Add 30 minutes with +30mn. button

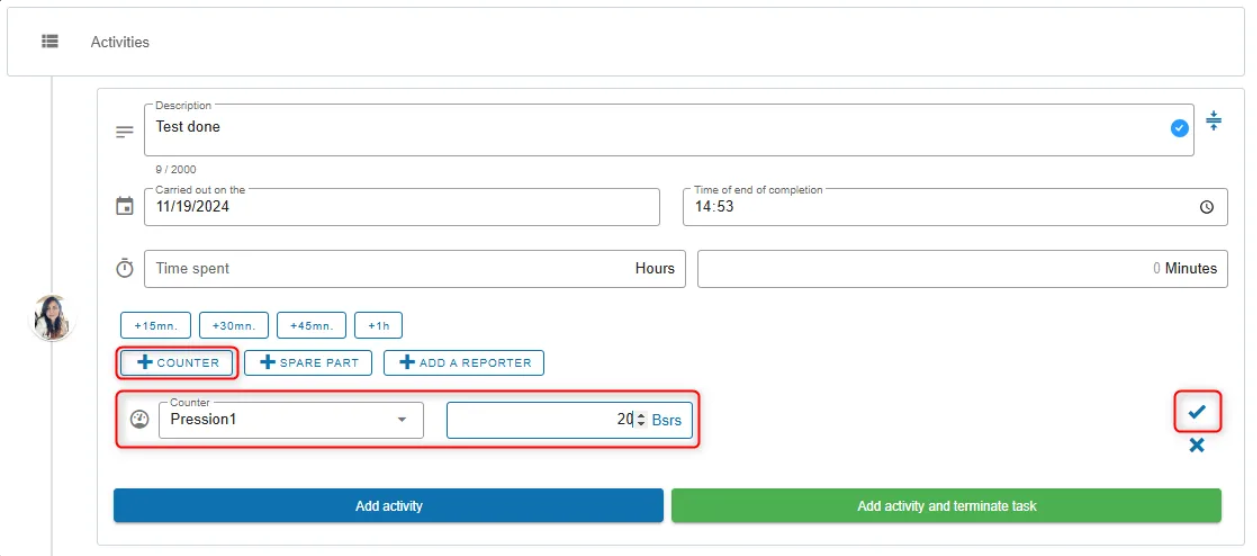click(234, 325)
